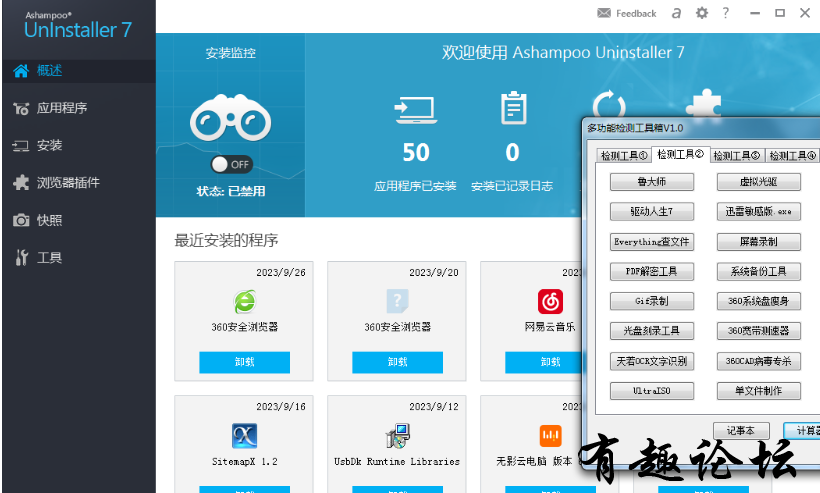
Task: Click the puzzle piece plugins icon in the blue header
Action: click(703, 103)
